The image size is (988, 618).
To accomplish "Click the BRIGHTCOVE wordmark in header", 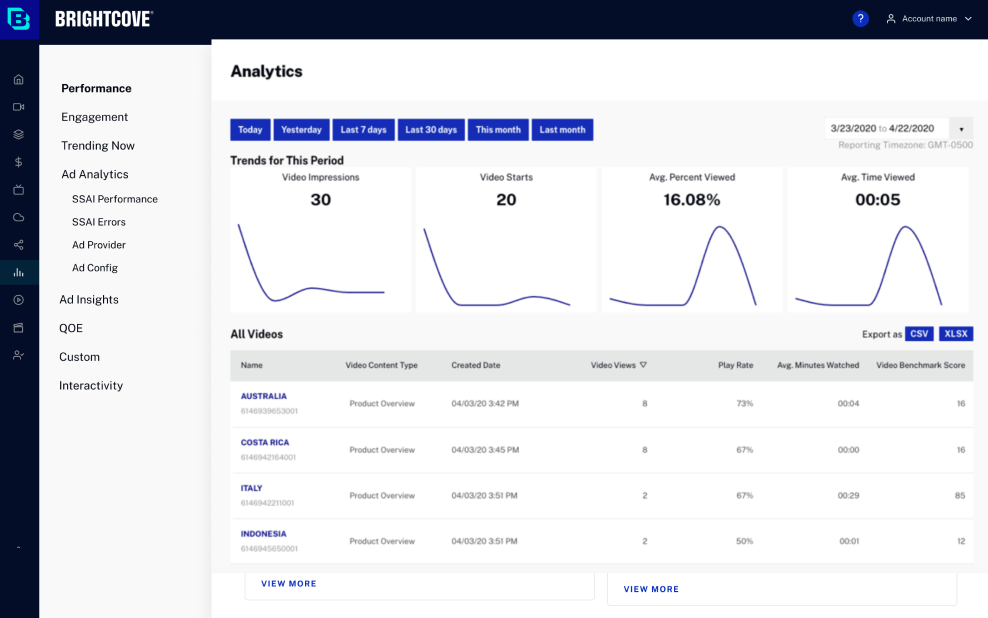I will [104, 19].
